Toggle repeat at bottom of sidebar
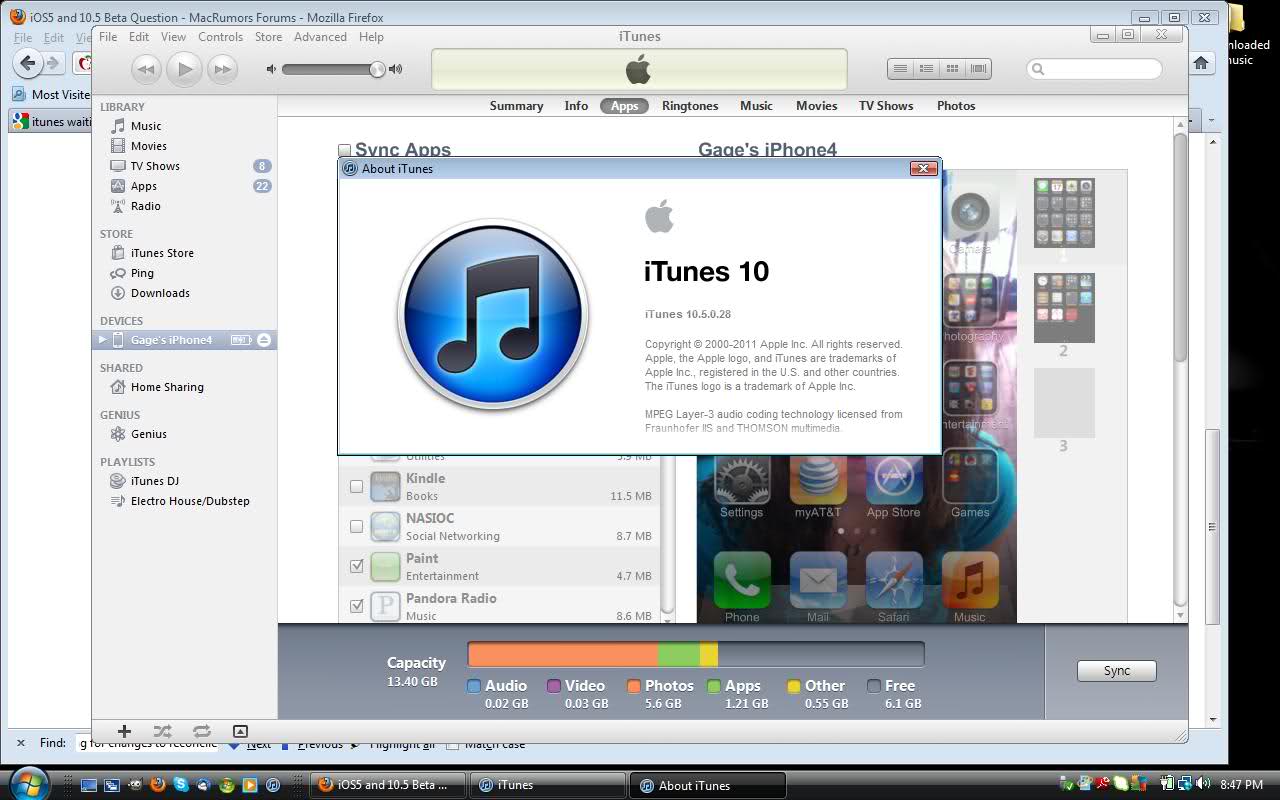The height and width of the screenshot is (800, 1280). [x=201, y=731]
